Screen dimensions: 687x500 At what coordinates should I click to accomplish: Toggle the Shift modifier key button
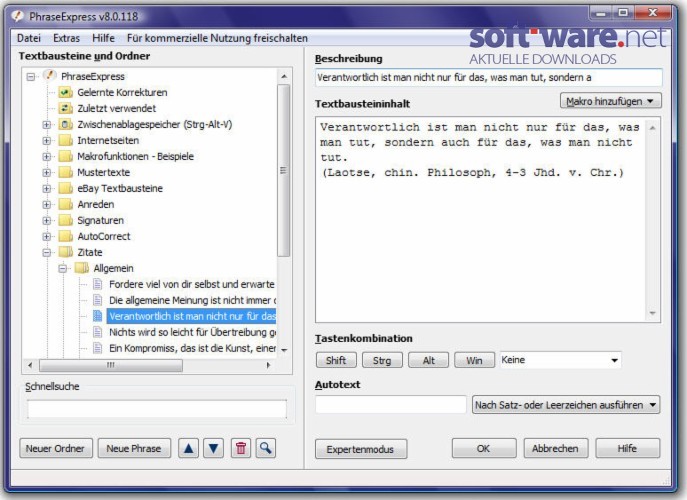tap(336, 360)
